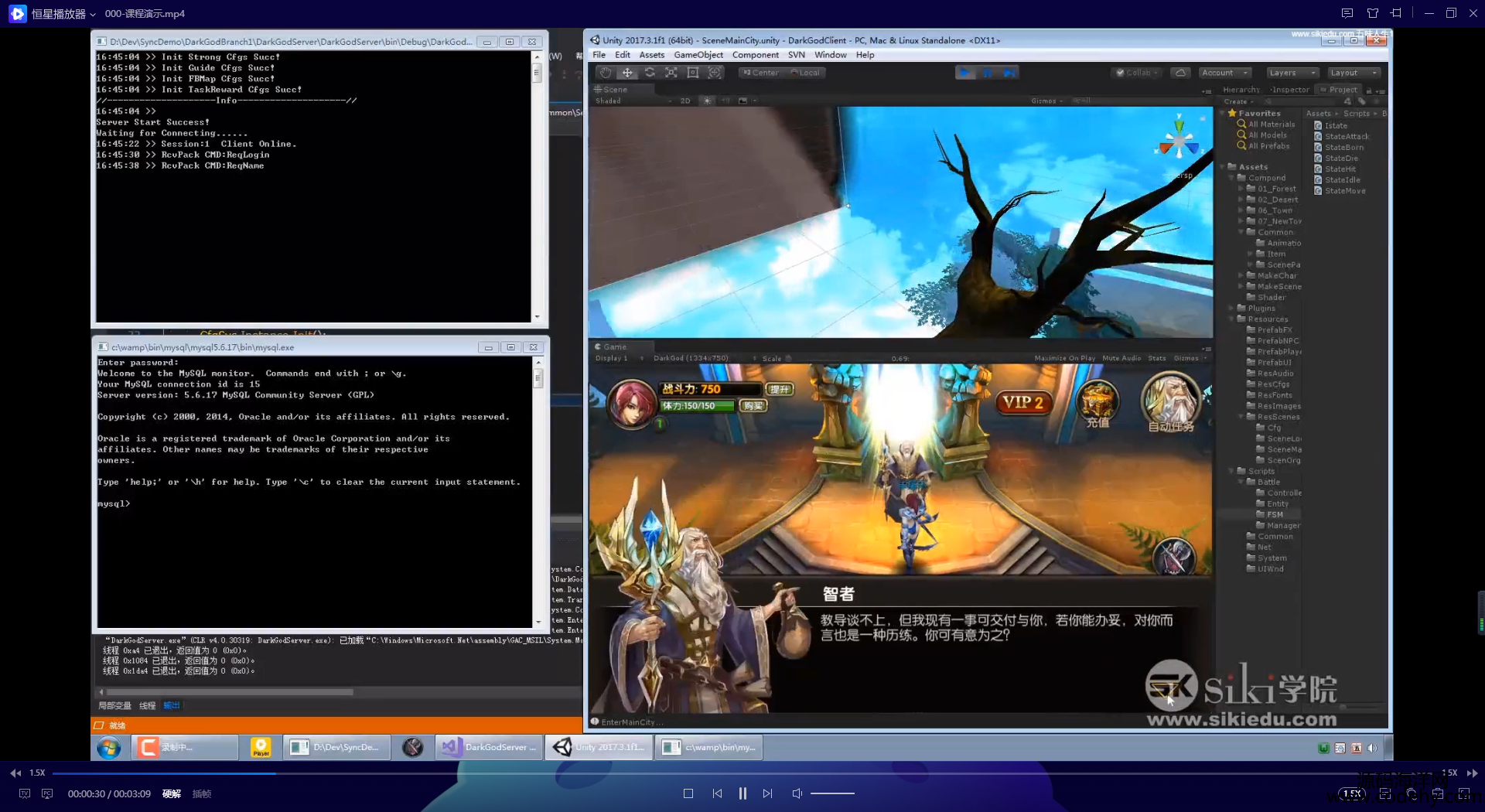Toggle Mute Audio in Game view

click(1121, 358)
